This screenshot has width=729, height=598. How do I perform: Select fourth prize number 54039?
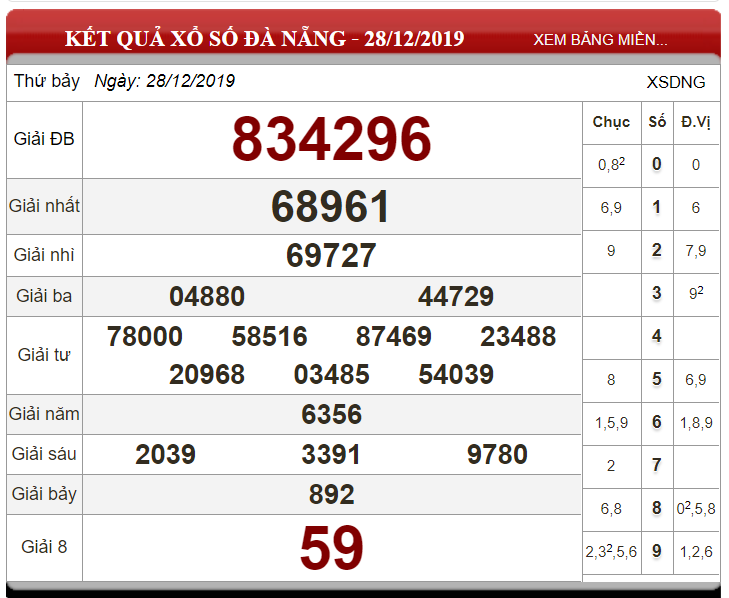pos(456,374)
